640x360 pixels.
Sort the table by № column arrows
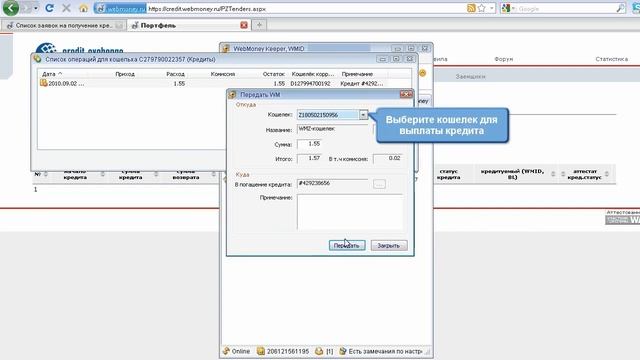[46, 174]
